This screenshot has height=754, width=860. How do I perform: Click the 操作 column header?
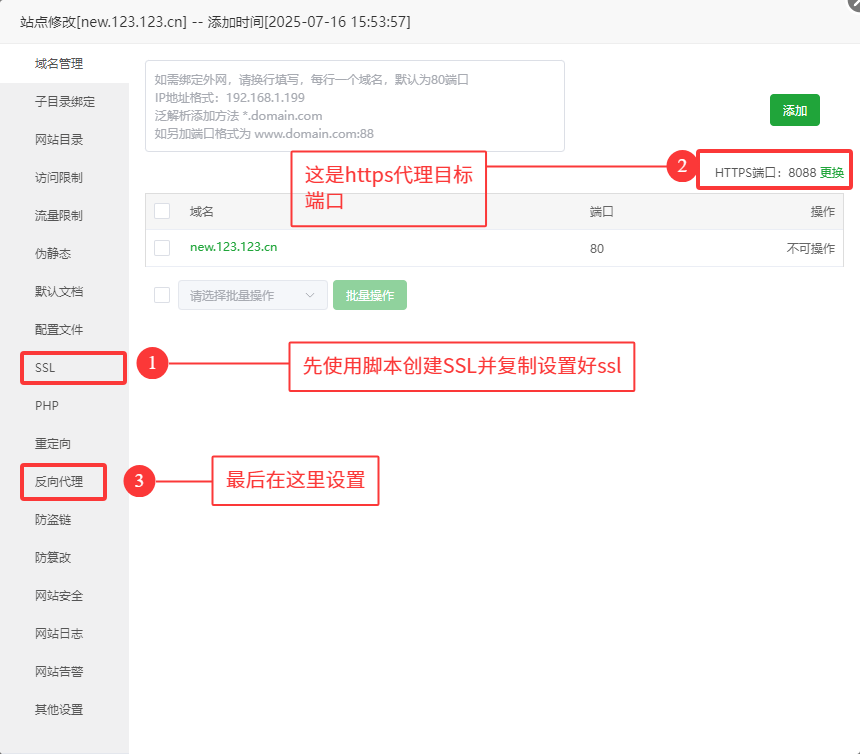[x=823, y=212]
